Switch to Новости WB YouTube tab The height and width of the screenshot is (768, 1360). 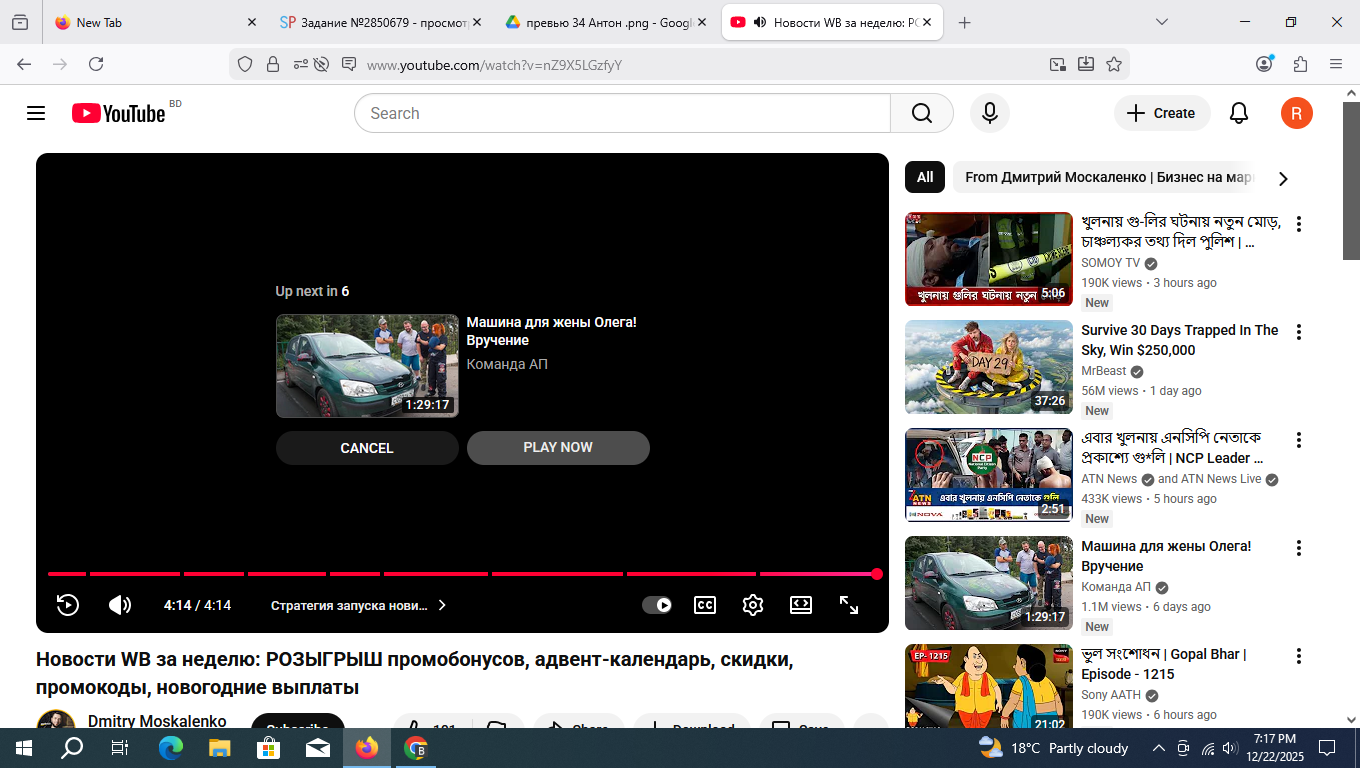coord(832,22)
